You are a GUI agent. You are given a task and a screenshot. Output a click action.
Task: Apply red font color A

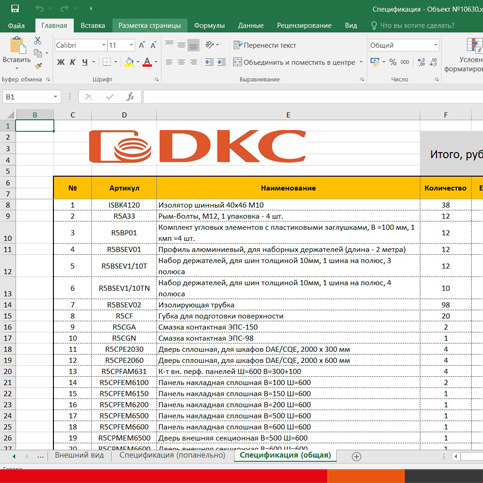[x=147, y=62]
